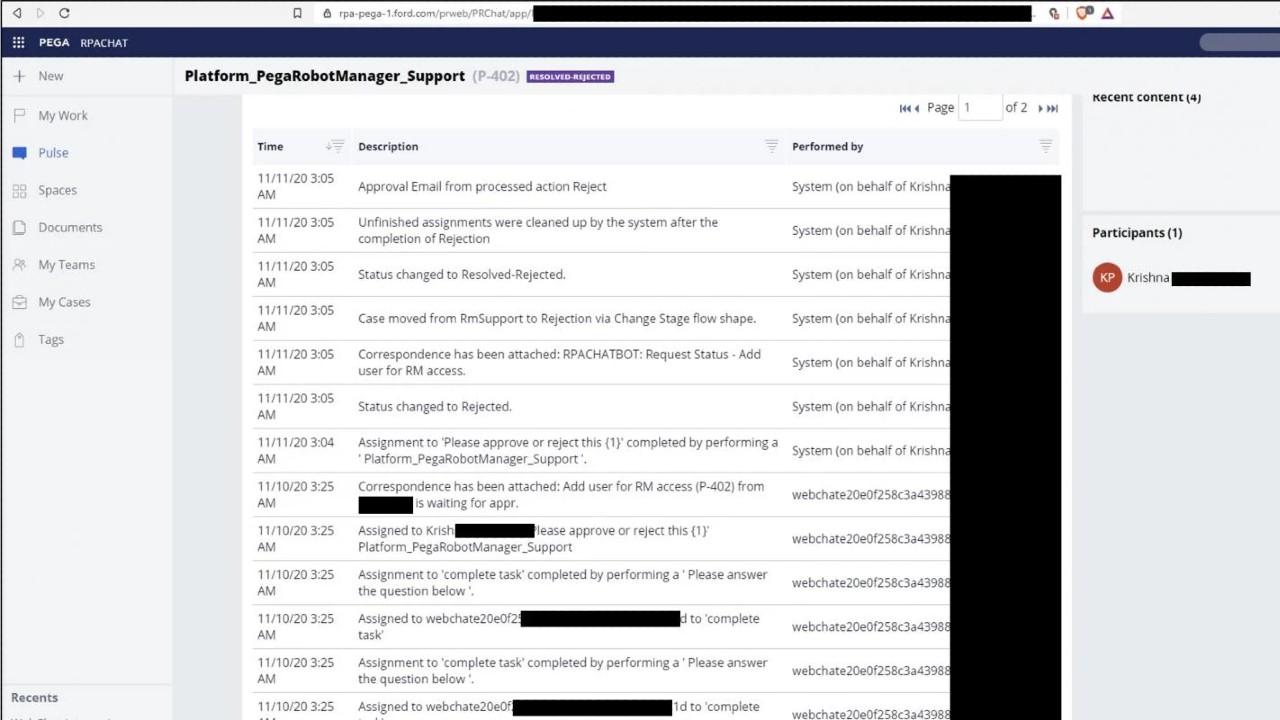Viewport: 1280px width, 720px height.
Task: Open the My Teams people icon
Action: point(19,265)
